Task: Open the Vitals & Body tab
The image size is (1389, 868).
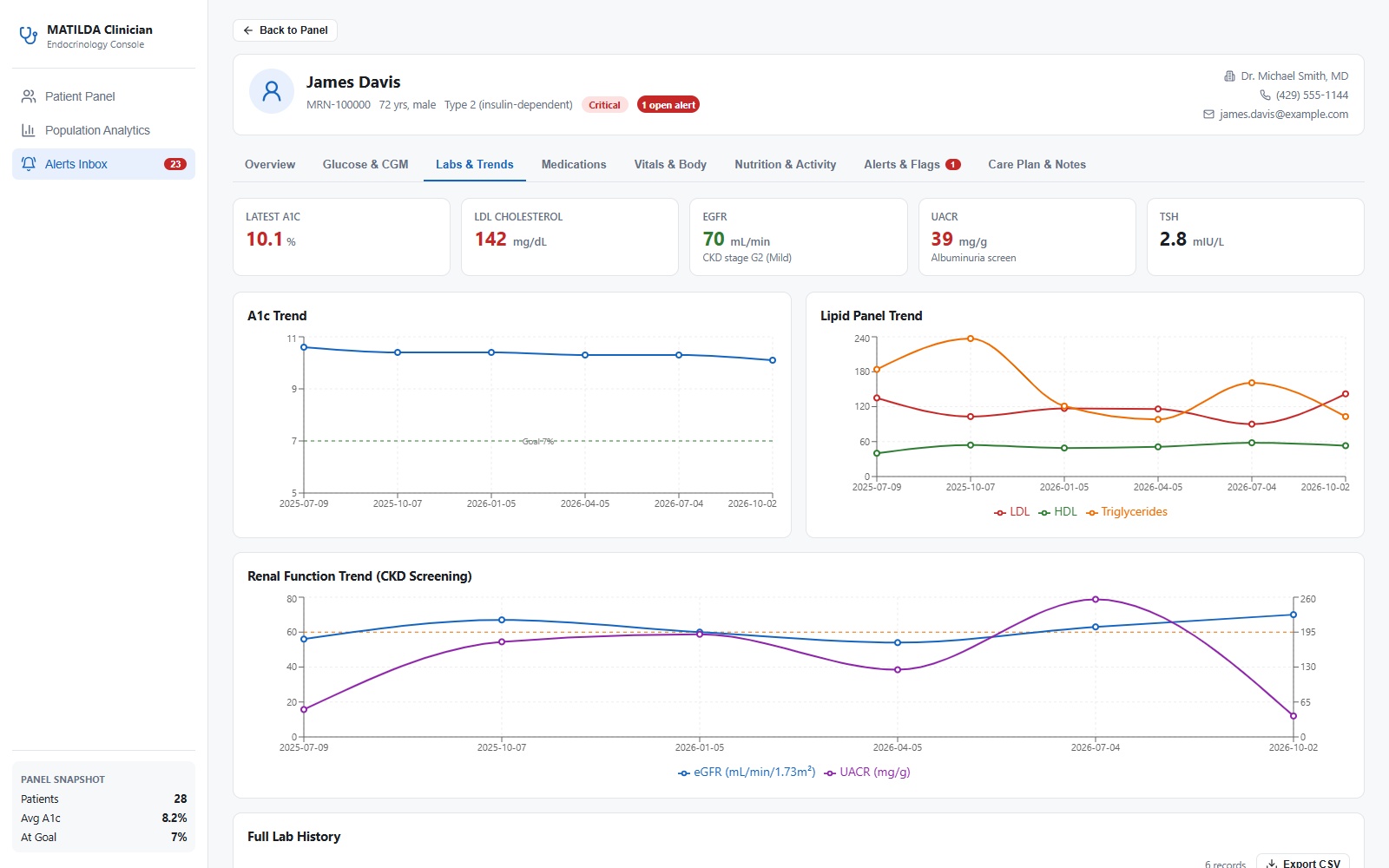Action: tap(670, 164)
